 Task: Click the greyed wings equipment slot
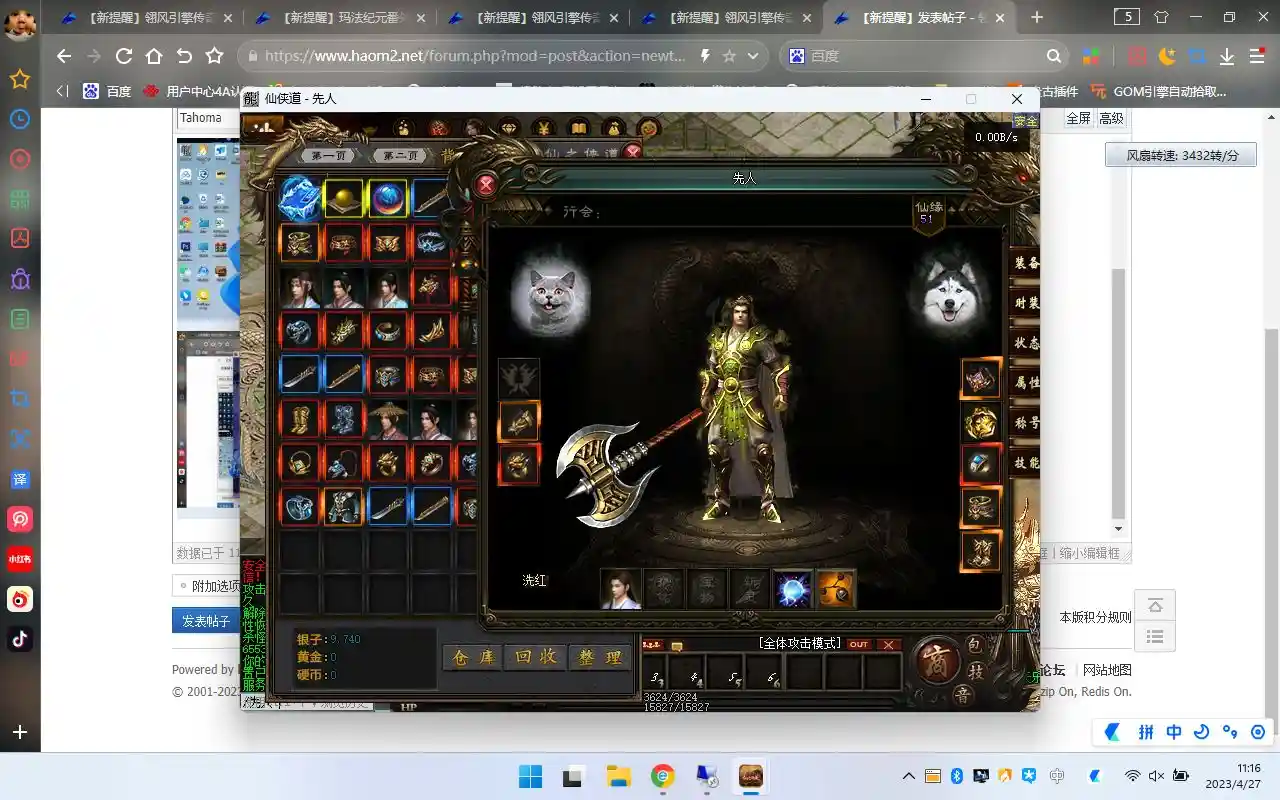[x=519, y=379]
